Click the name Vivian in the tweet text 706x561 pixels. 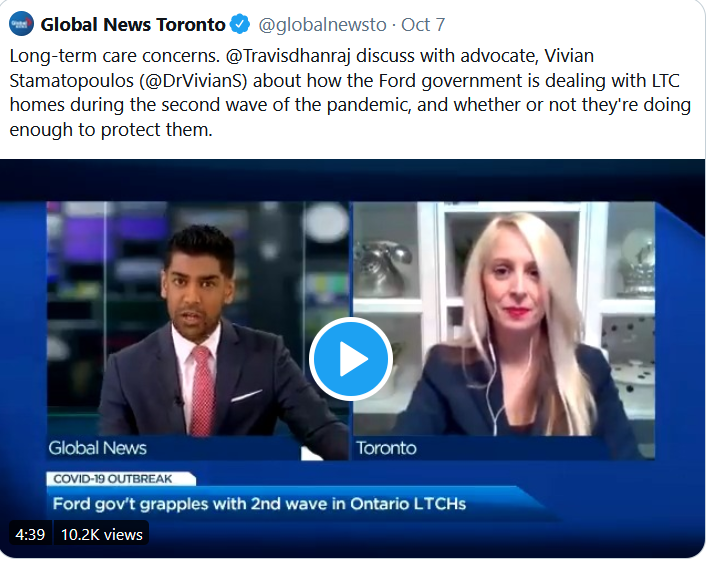569,56
